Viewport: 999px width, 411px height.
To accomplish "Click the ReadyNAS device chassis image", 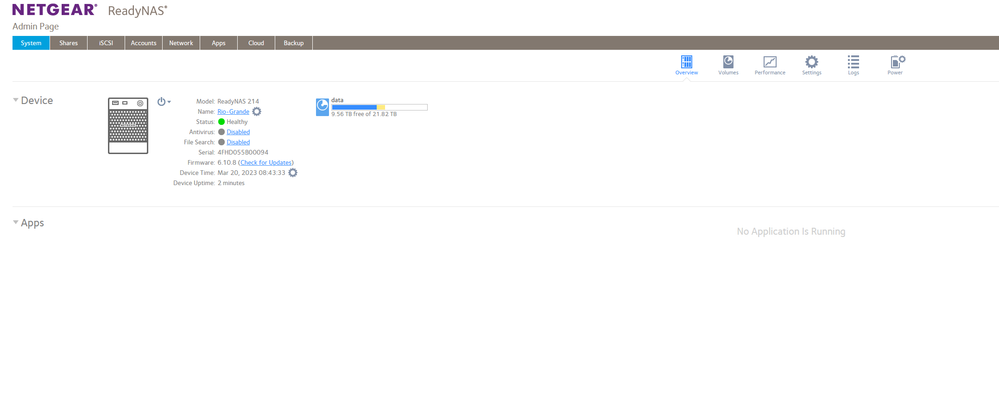I will click(128, 126).
